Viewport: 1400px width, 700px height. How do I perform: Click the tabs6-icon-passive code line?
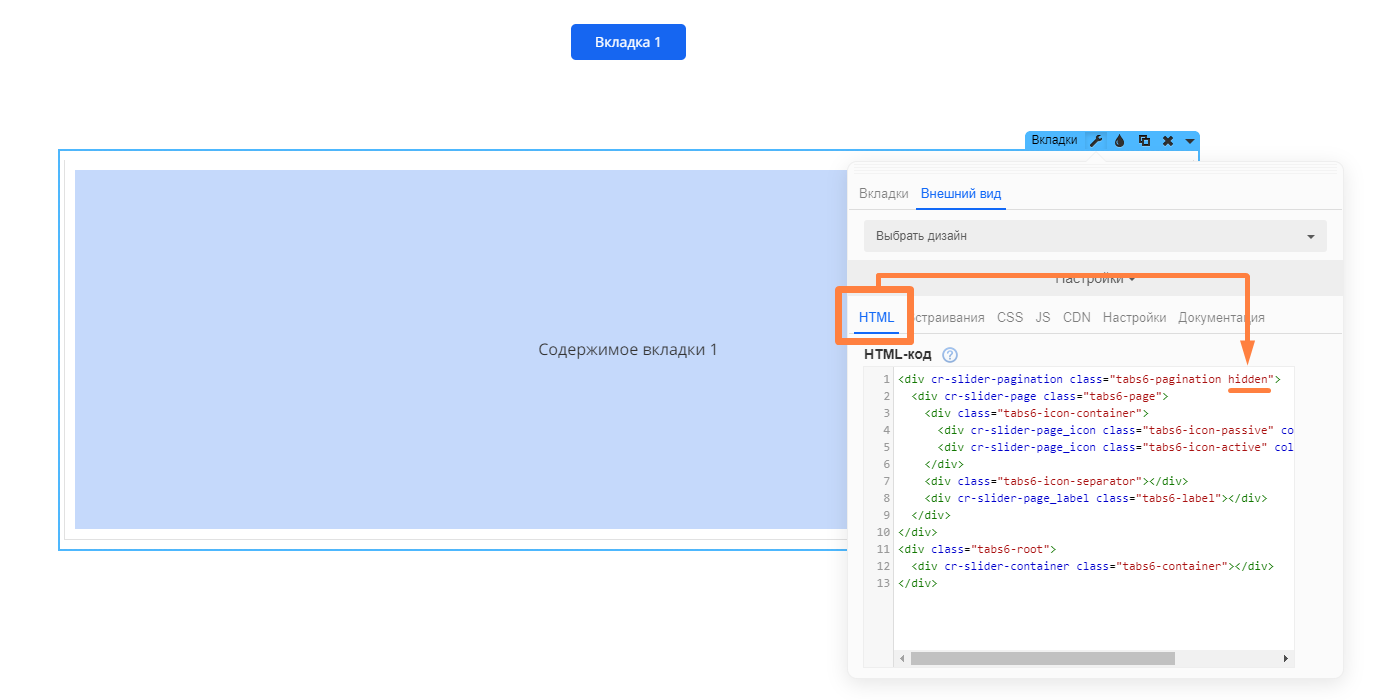[x=1116, y=430]
